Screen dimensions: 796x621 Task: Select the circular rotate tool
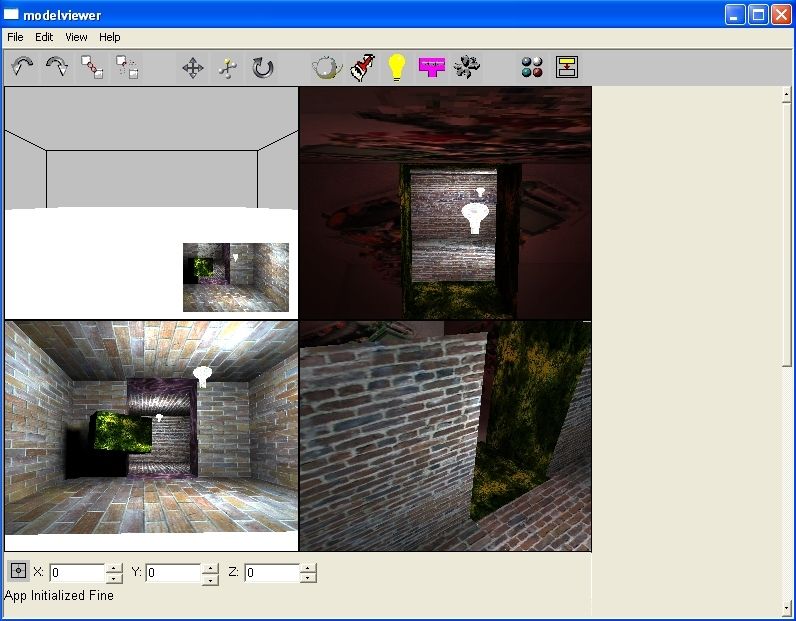(262, 67)
